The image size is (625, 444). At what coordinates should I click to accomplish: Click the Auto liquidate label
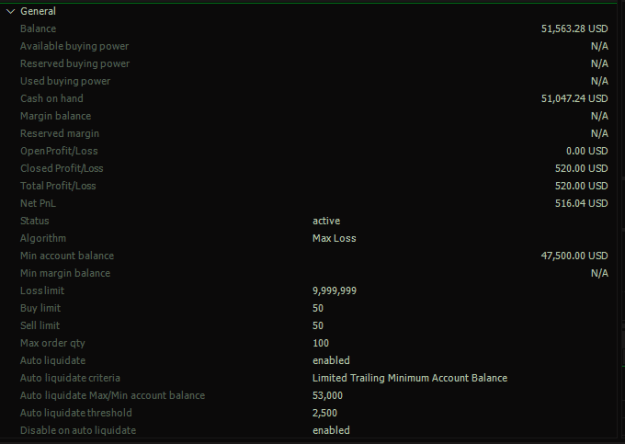(x=53, y=361)
